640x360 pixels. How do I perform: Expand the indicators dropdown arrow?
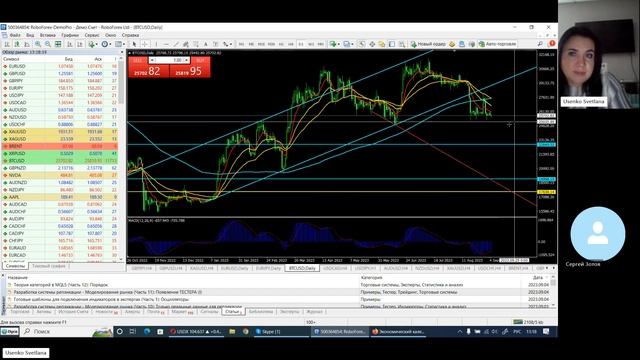96,44
